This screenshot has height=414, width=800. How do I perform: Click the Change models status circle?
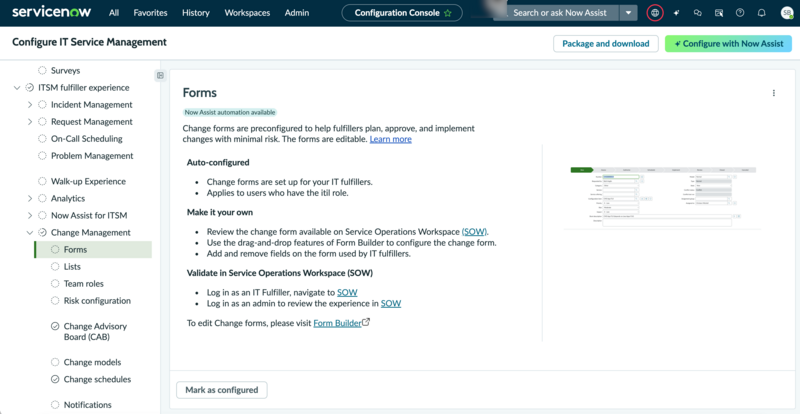55,362
